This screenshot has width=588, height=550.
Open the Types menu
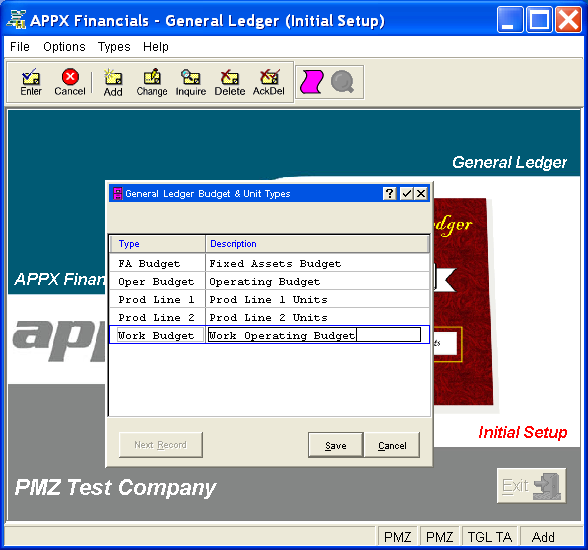tap(114, 47)
